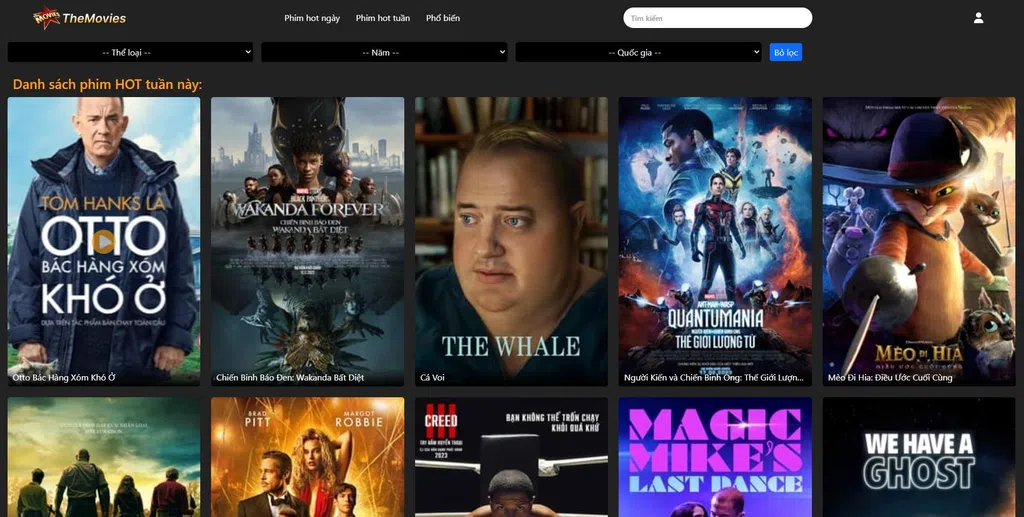The image size is (1024, 517).
Task: Go to Phim hot tuần
Action: pos(383,18)
